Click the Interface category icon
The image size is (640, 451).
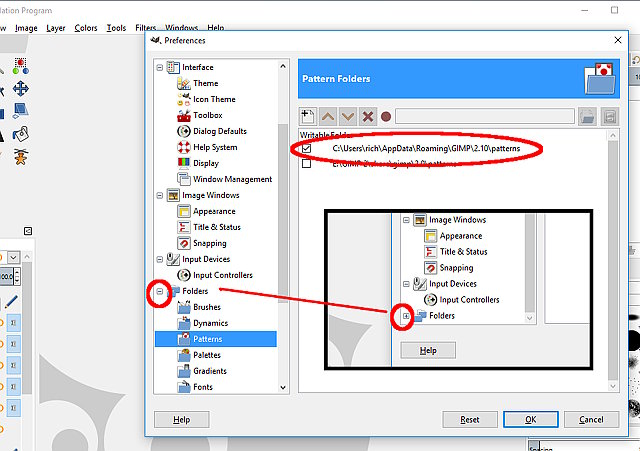173,67
